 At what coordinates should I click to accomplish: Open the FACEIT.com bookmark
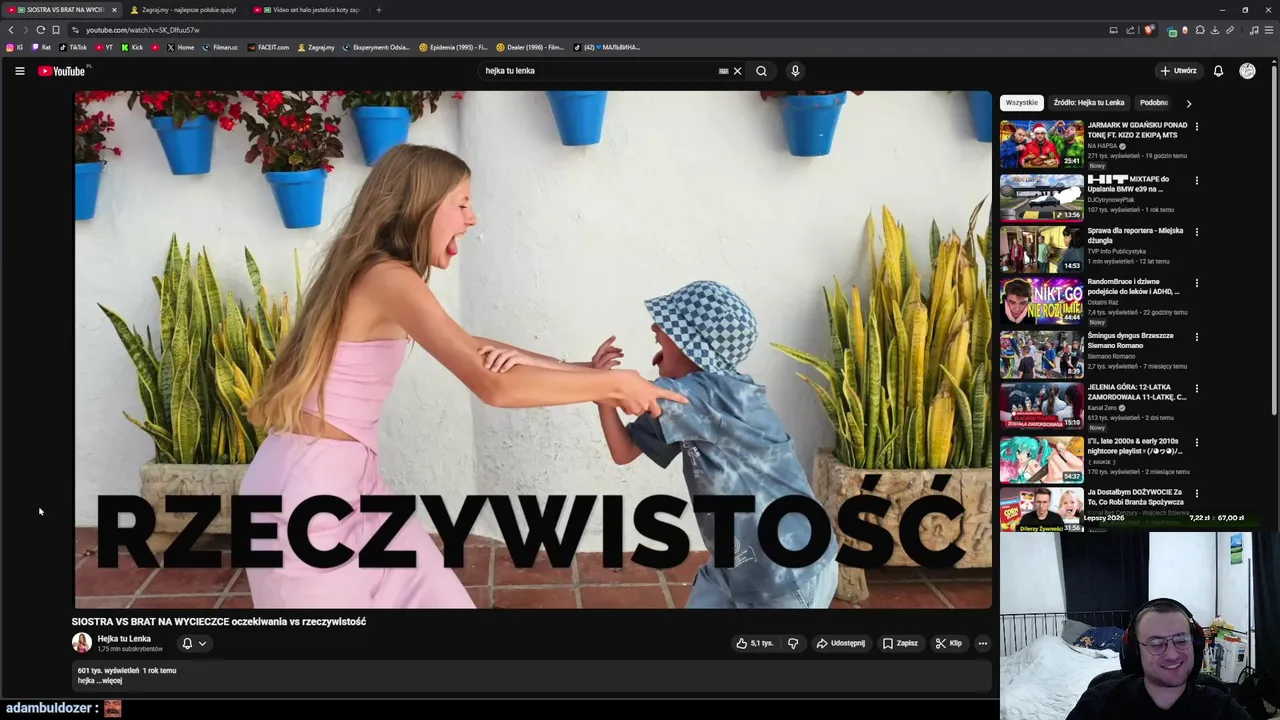[x=268, y=47]
